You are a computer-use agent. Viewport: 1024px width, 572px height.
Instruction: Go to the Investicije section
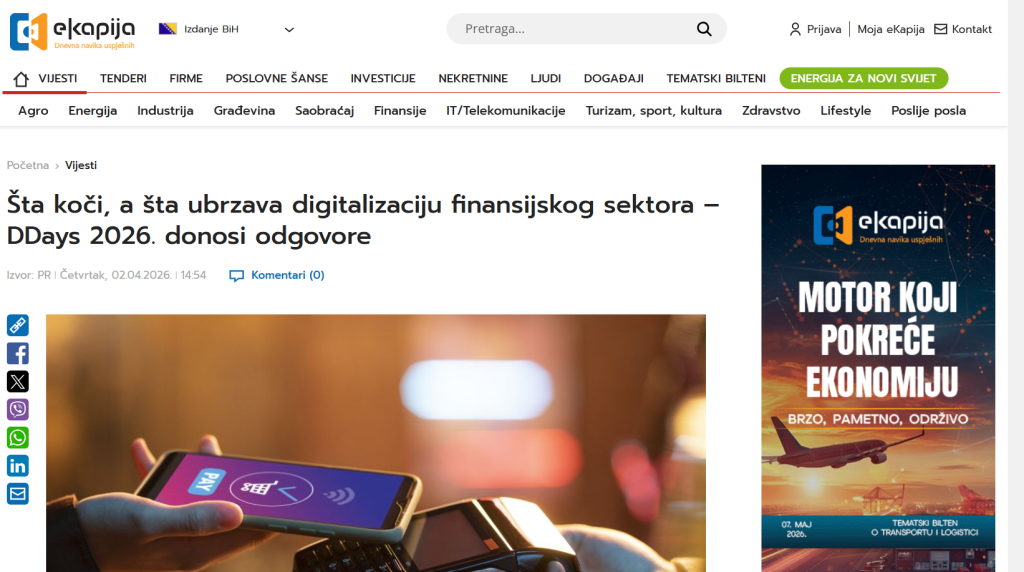(382, 78)
